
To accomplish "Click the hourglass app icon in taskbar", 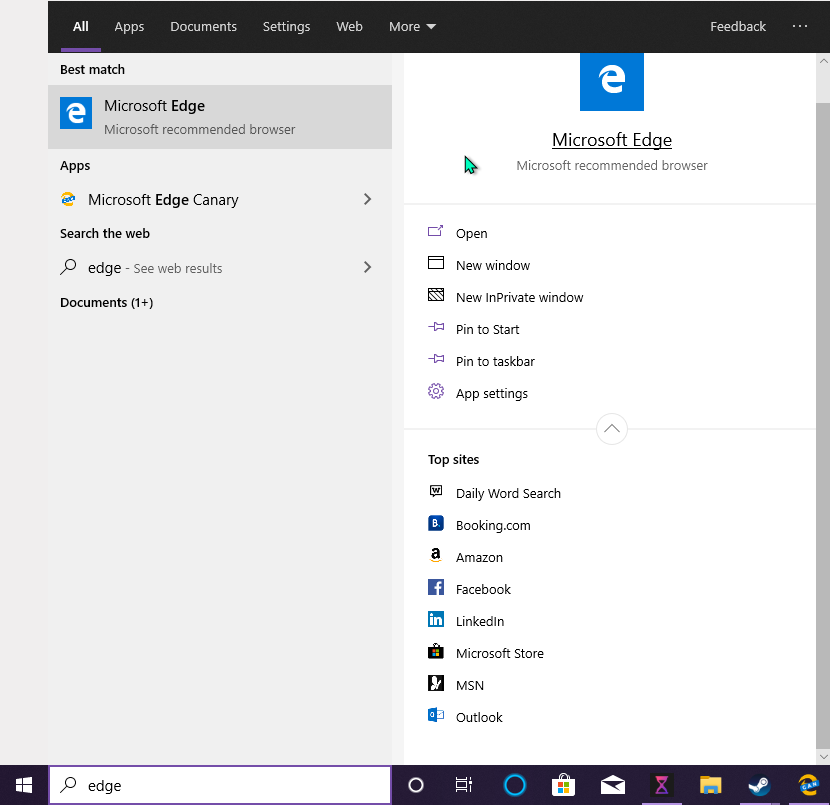I will pos(662,785).
